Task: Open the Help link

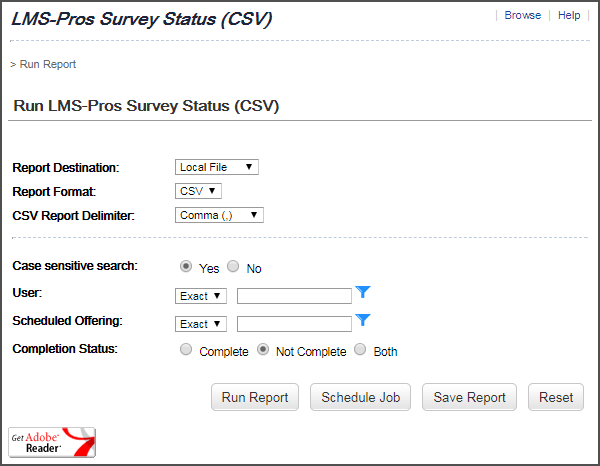Action: click(x=569, y=16)
